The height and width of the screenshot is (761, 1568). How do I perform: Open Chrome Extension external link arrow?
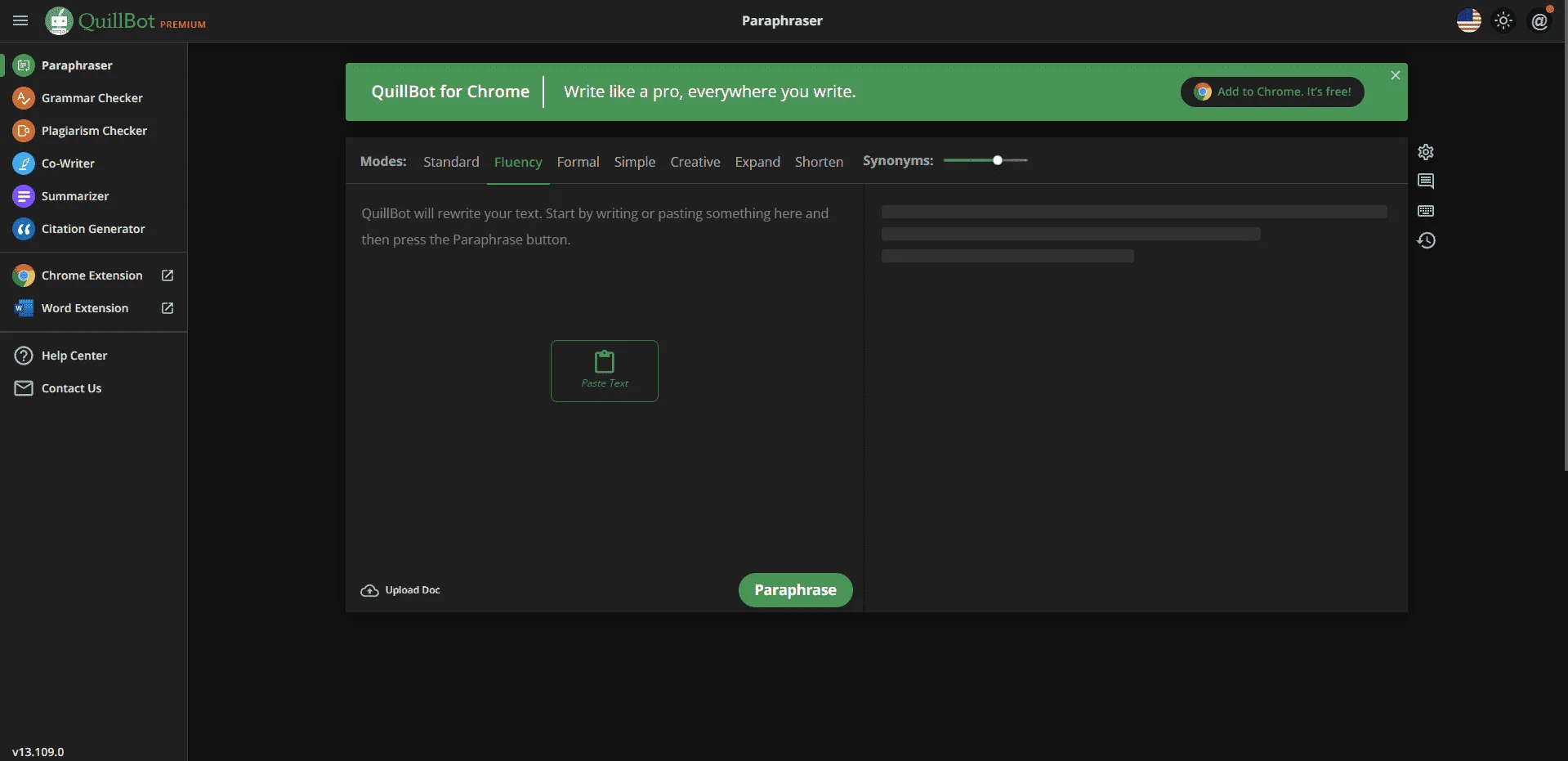click(x=168, y=275)
